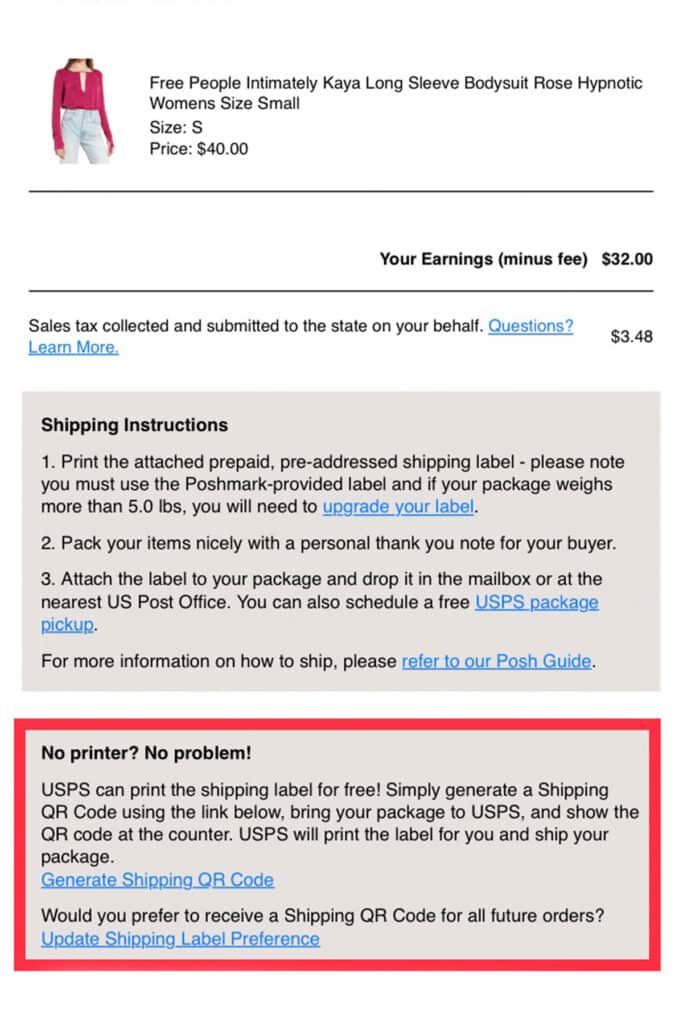The height and width of the screenshot is (1024, 683).
Task: Click the Sales tax collected sentence
Action: (x=256, y=325)
